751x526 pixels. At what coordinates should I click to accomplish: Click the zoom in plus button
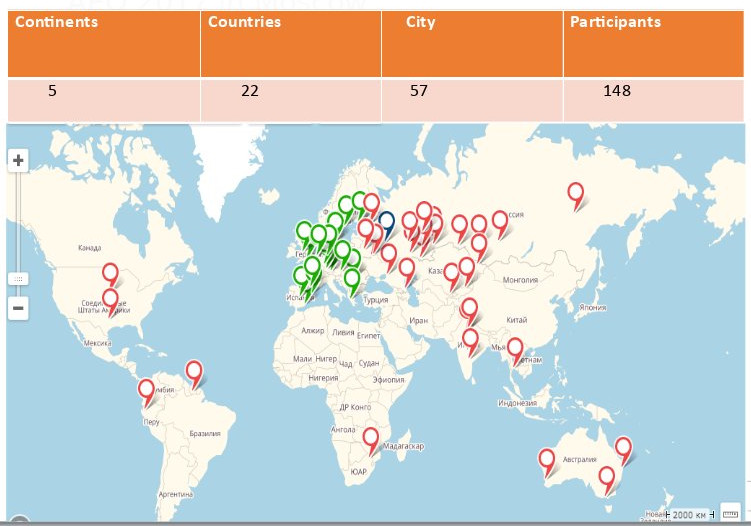(18, 161)
